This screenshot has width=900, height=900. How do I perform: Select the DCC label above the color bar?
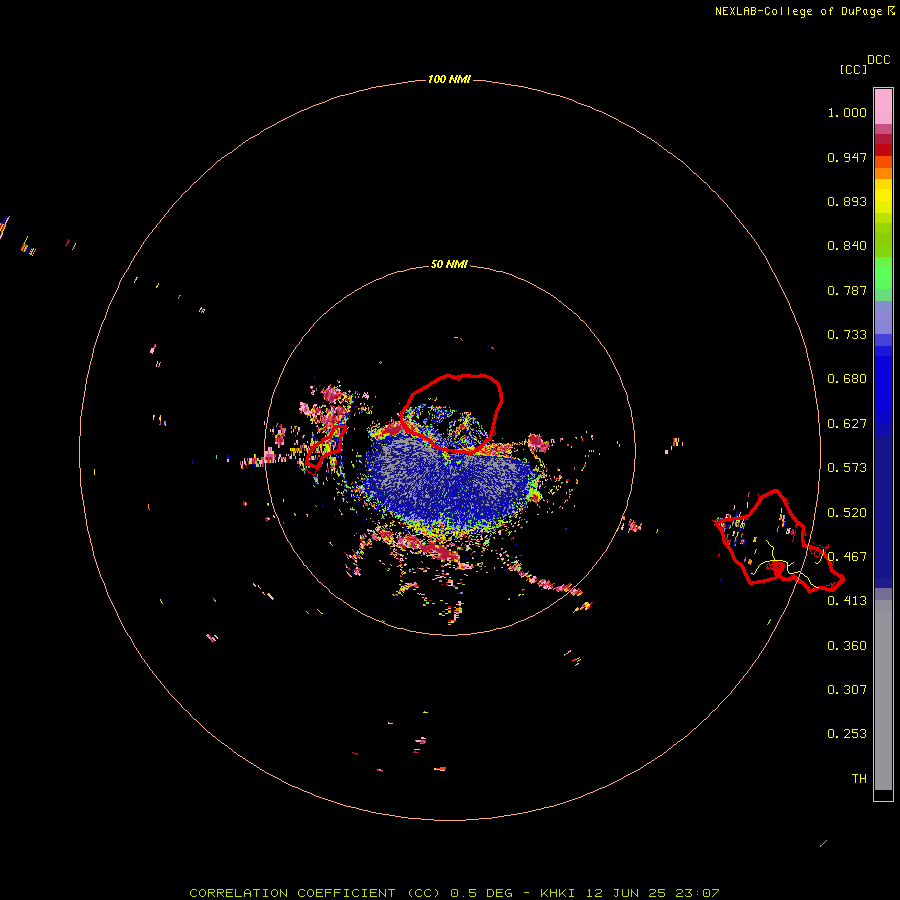point(879,60)
